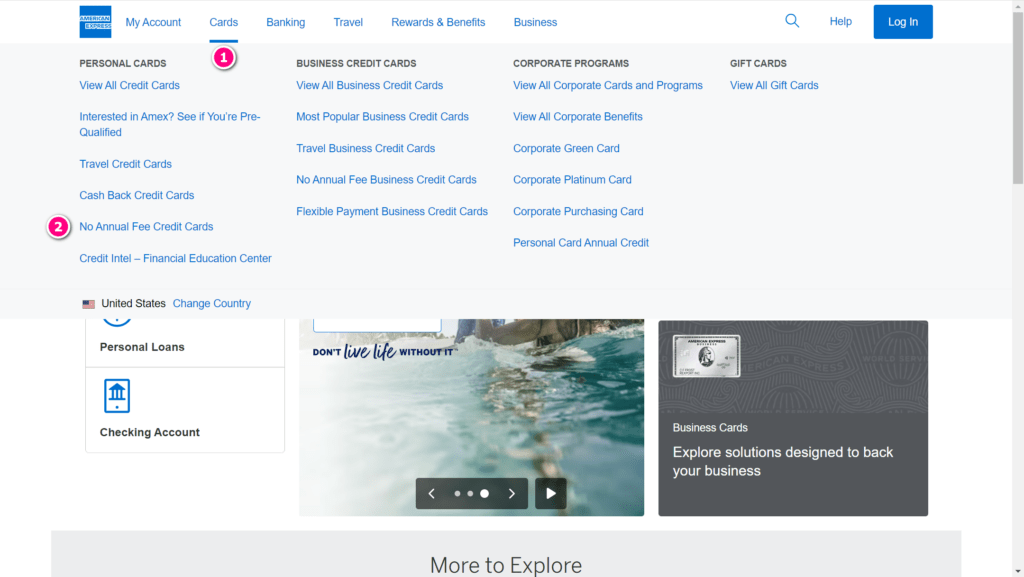Click the 'Don't live life without it' banner
This screenshot has width=1024, height=577.
383,352
